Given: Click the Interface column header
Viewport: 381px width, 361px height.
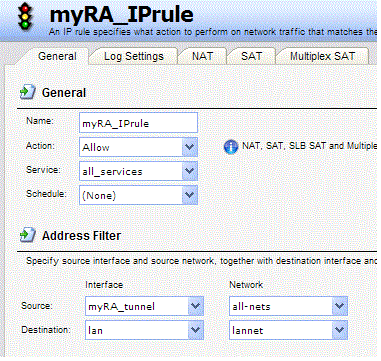Looking at the screenshot, I should coord(104,285).
